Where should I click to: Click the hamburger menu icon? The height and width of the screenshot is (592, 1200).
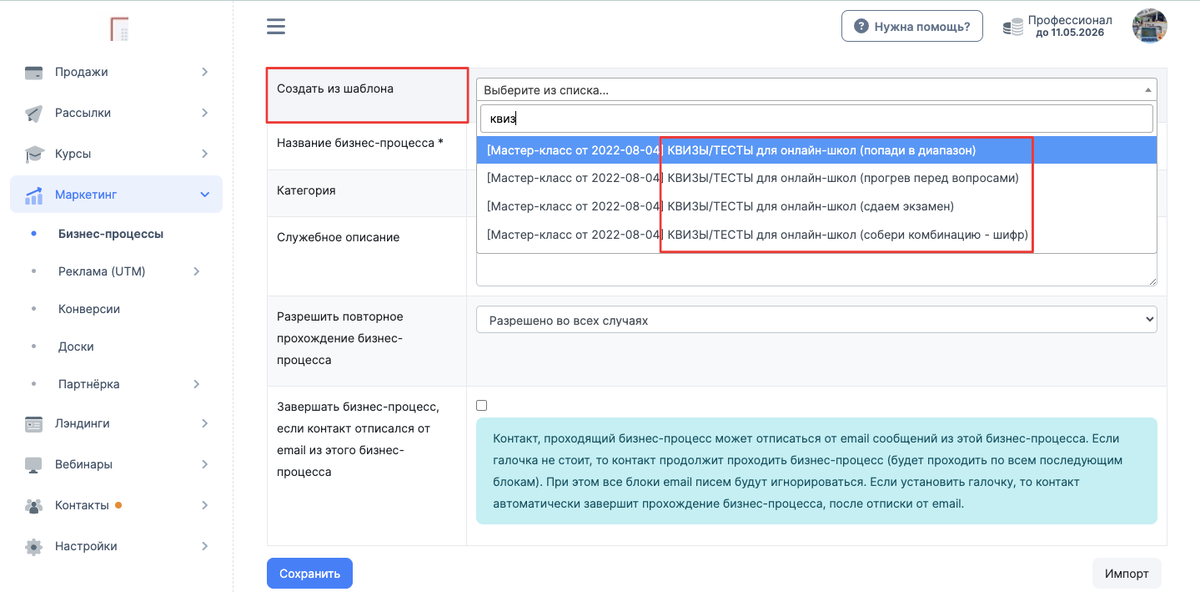(x=276, y=26)
